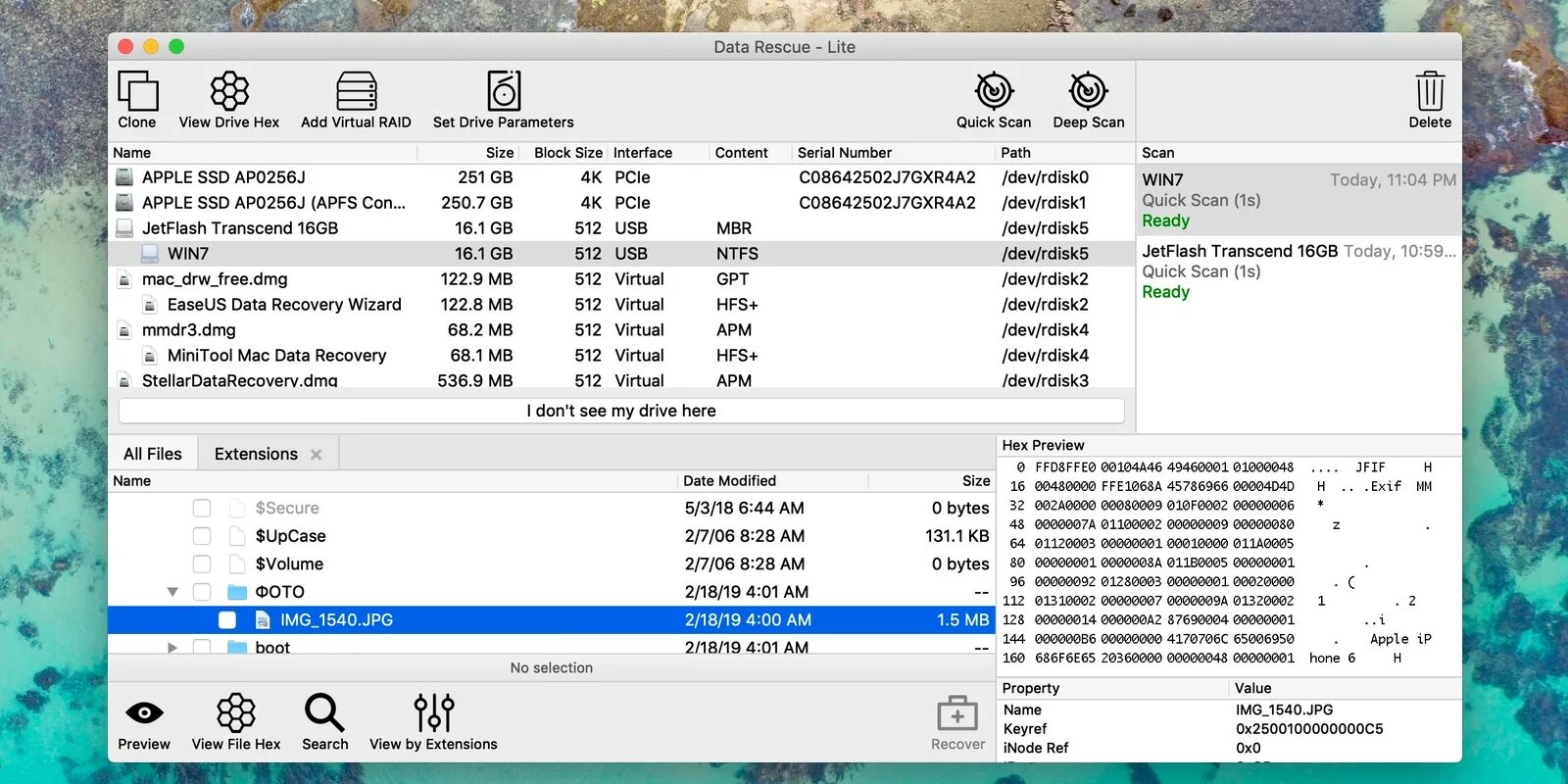Click the $Volume file icon
The width and height of the screenshot is (1568, 784).
click(x=236, y=563)
